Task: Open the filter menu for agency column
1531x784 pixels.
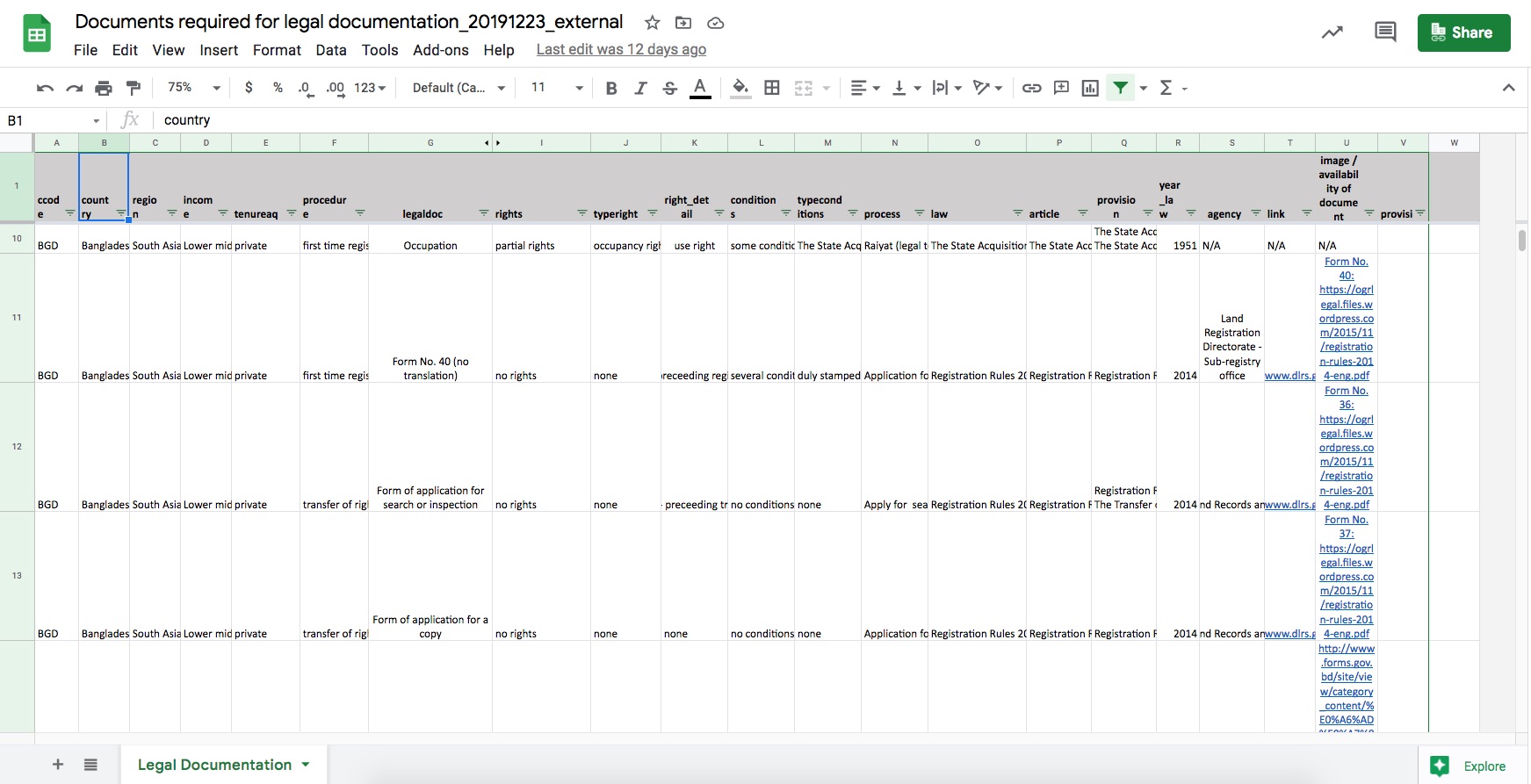Action: point(1255,213)
